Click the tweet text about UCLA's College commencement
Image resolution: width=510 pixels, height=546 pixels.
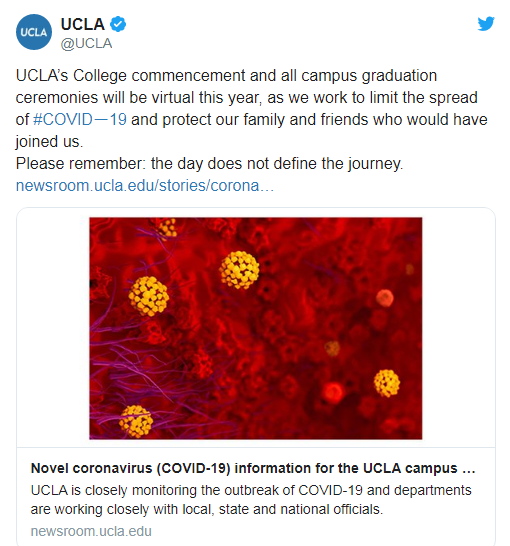point(251,108)
